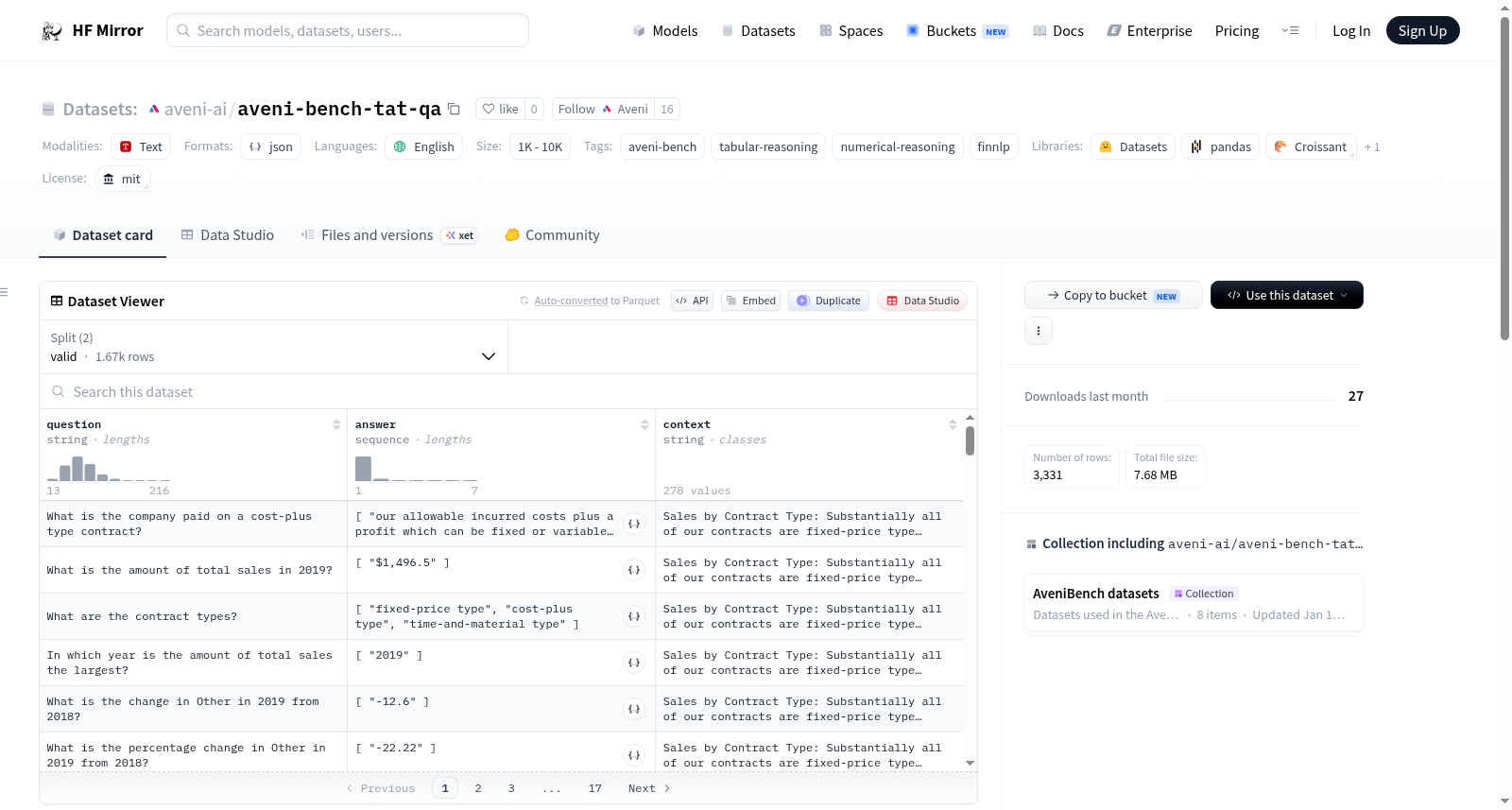This screenshot has height=810, width=1512.
Task: Expand cell JSON for allowable incurred costs answer
Action: [x=634, y=524]
